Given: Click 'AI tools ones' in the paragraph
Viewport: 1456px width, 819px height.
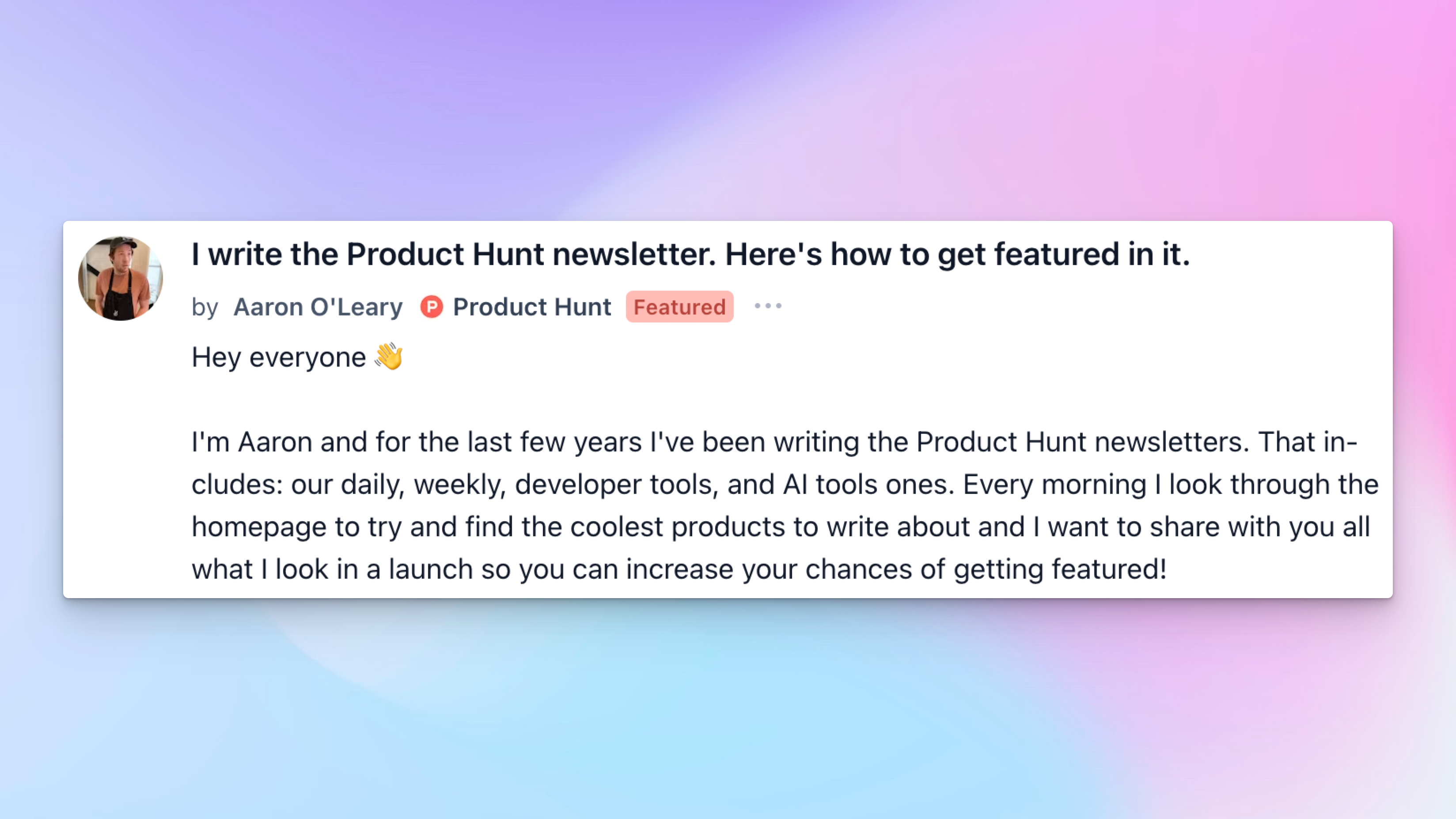Looking at the screenshot, I should pyautogui.click(x=865, y=485).
